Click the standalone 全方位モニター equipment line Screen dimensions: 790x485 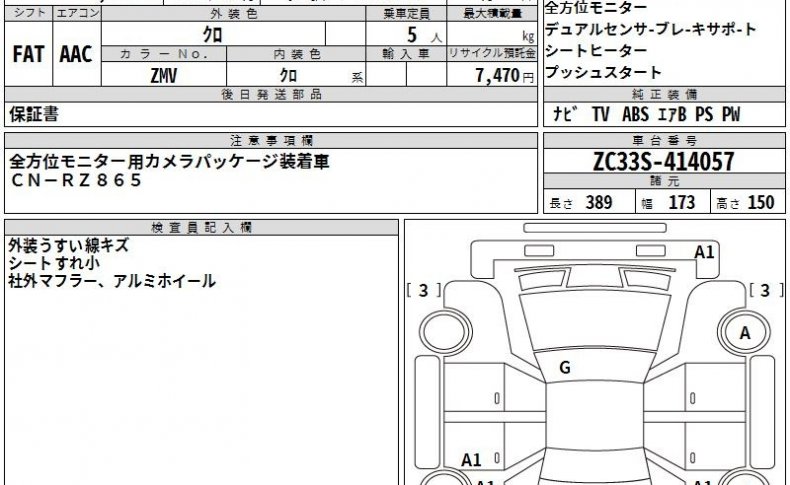coord(596,8)
